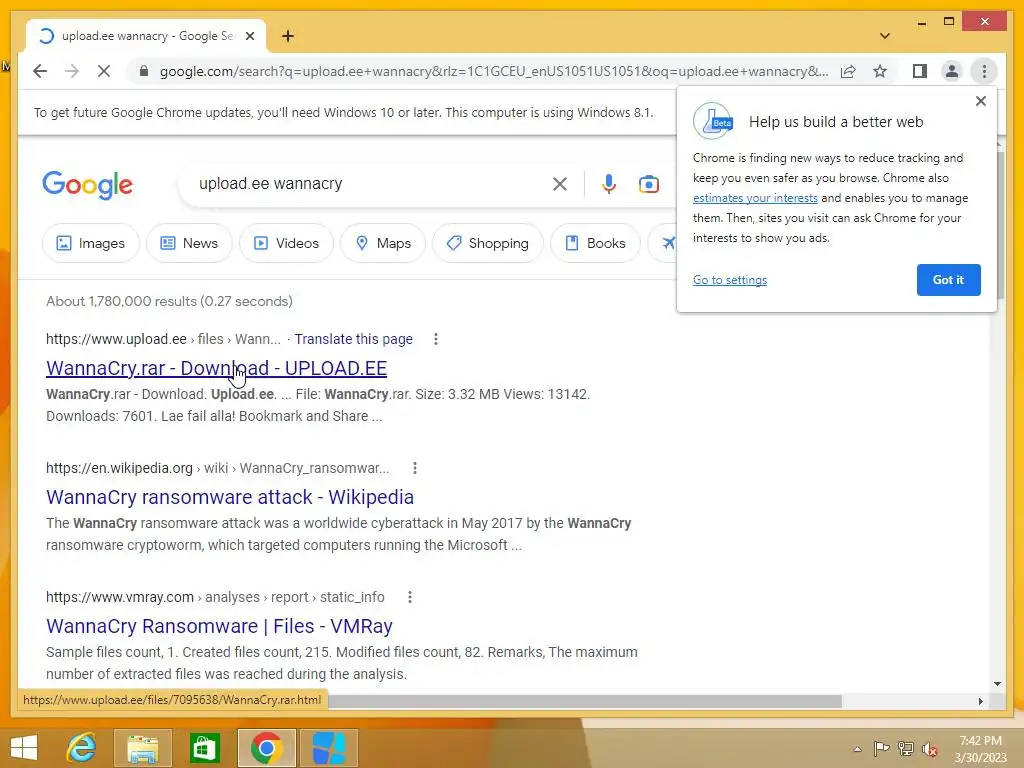Click the https://www.vmray.com result URL text
This screenshot has width=1024, height=768.
tap(120, 597)
